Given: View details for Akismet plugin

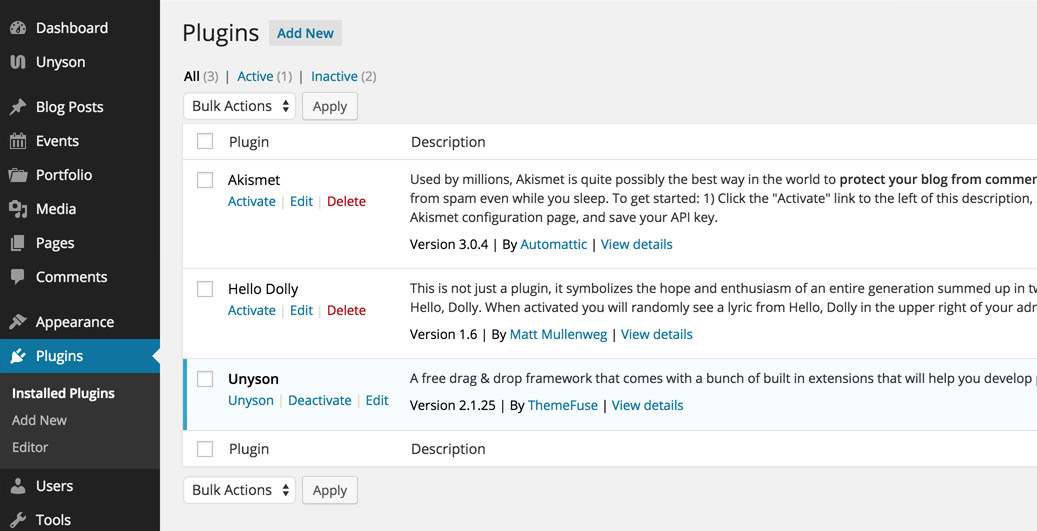Looking at the screenshot, I should (x=637, y=245).
